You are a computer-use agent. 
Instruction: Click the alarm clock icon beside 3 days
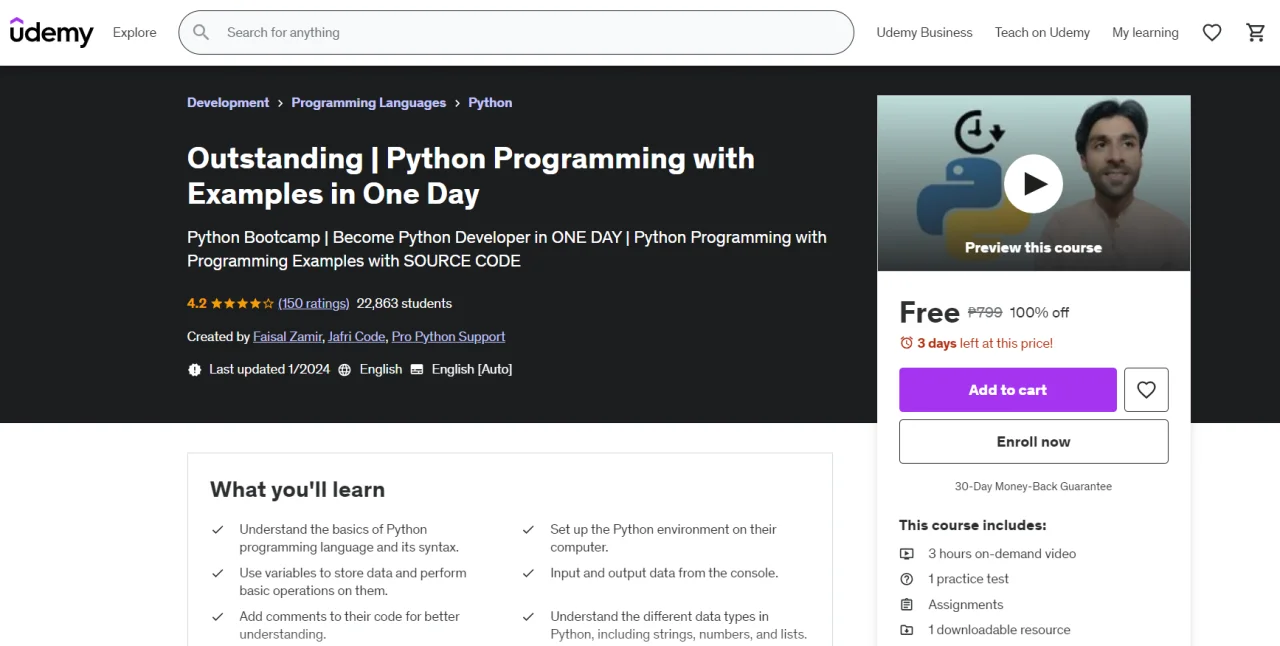point(906,343)
